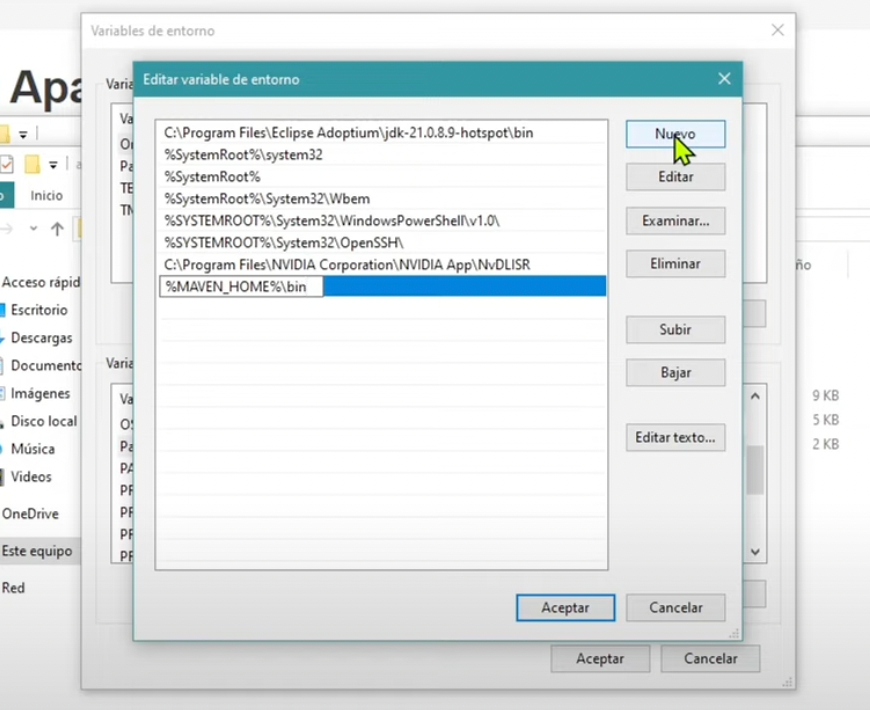Open the Editar texto... option
The height and width of the screenshot is (710, 870).
675,437
